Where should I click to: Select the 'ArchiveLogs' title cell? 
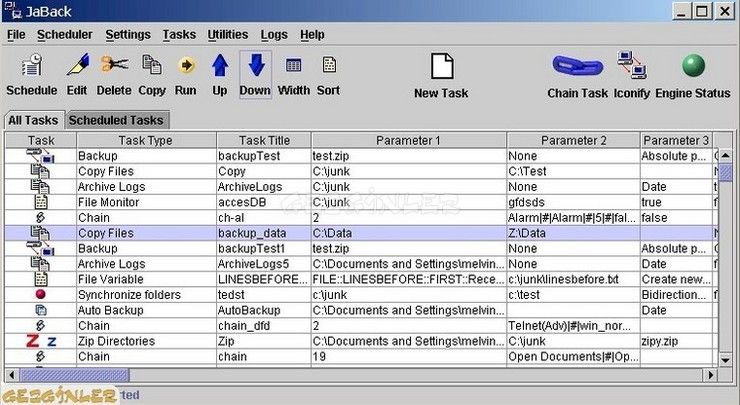(264, 187)
